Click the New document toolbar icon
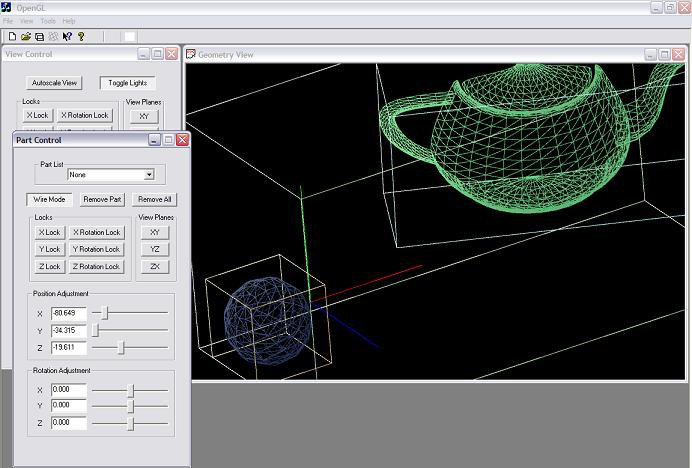Image resolution: width=692 pixels, height=468 pixels. tap(10, 36)
